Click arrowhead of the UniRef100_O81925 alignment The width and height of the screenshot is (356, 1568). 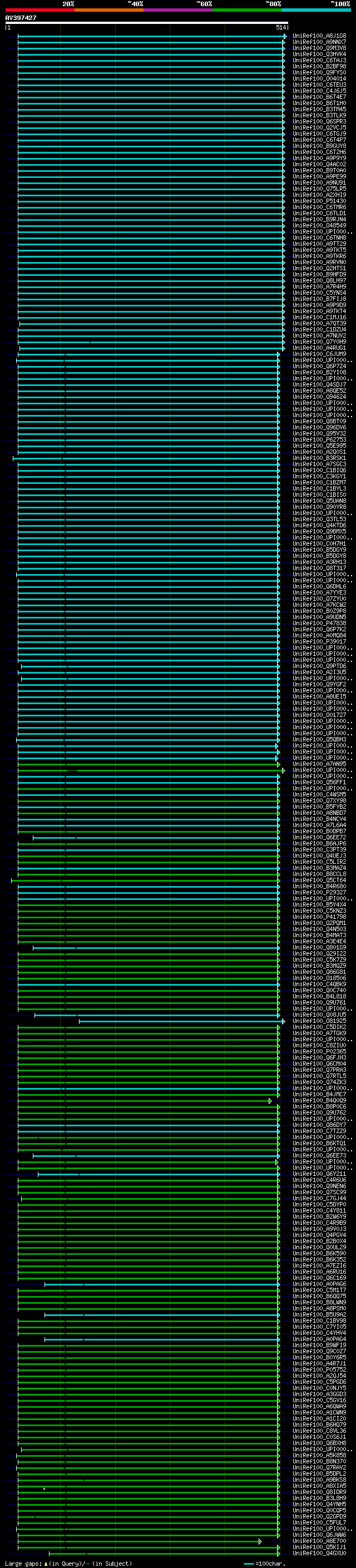[283, 1021]
